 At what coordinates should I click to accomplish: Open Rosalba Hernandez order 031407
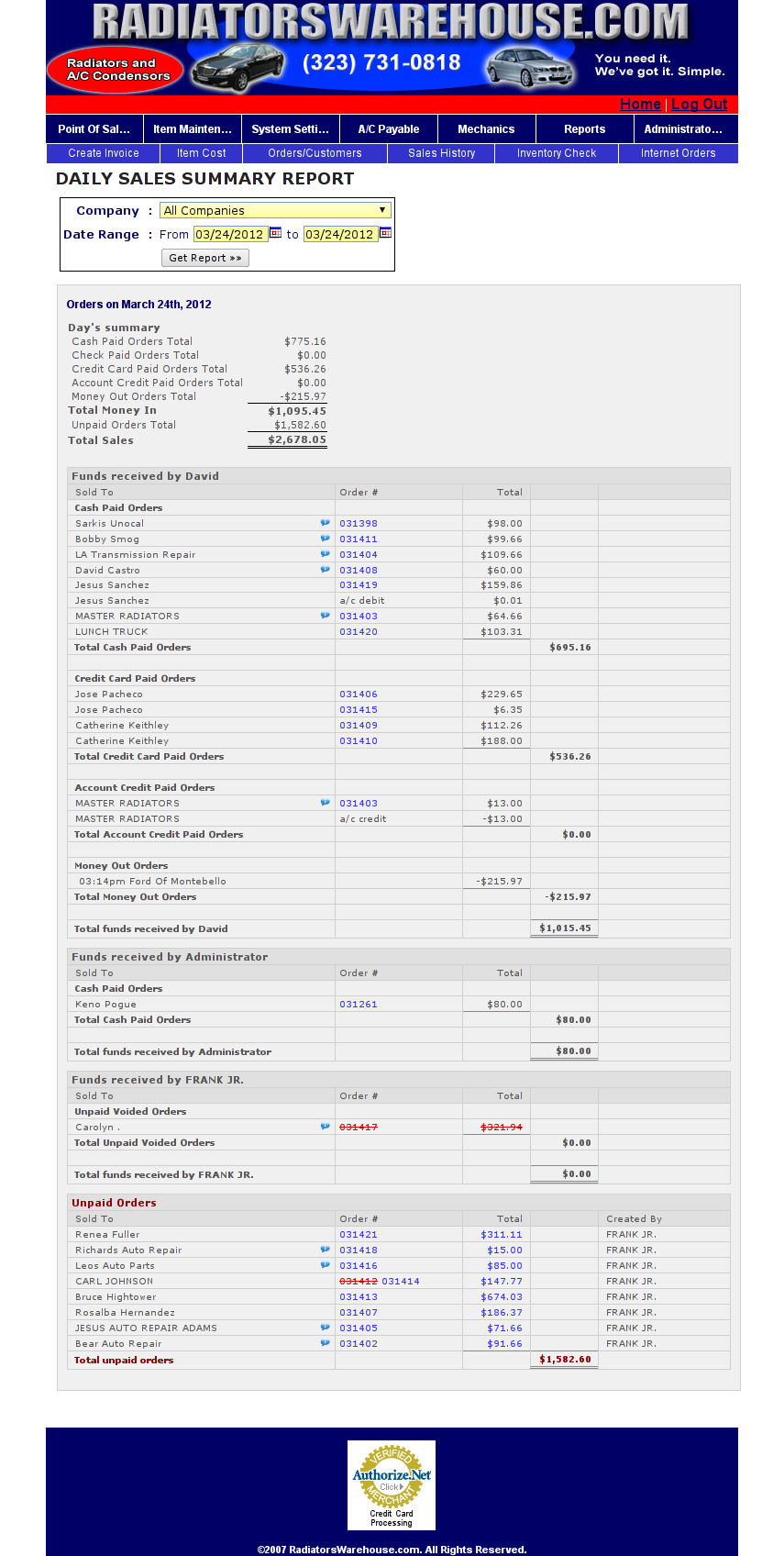tap(359, 1313)
